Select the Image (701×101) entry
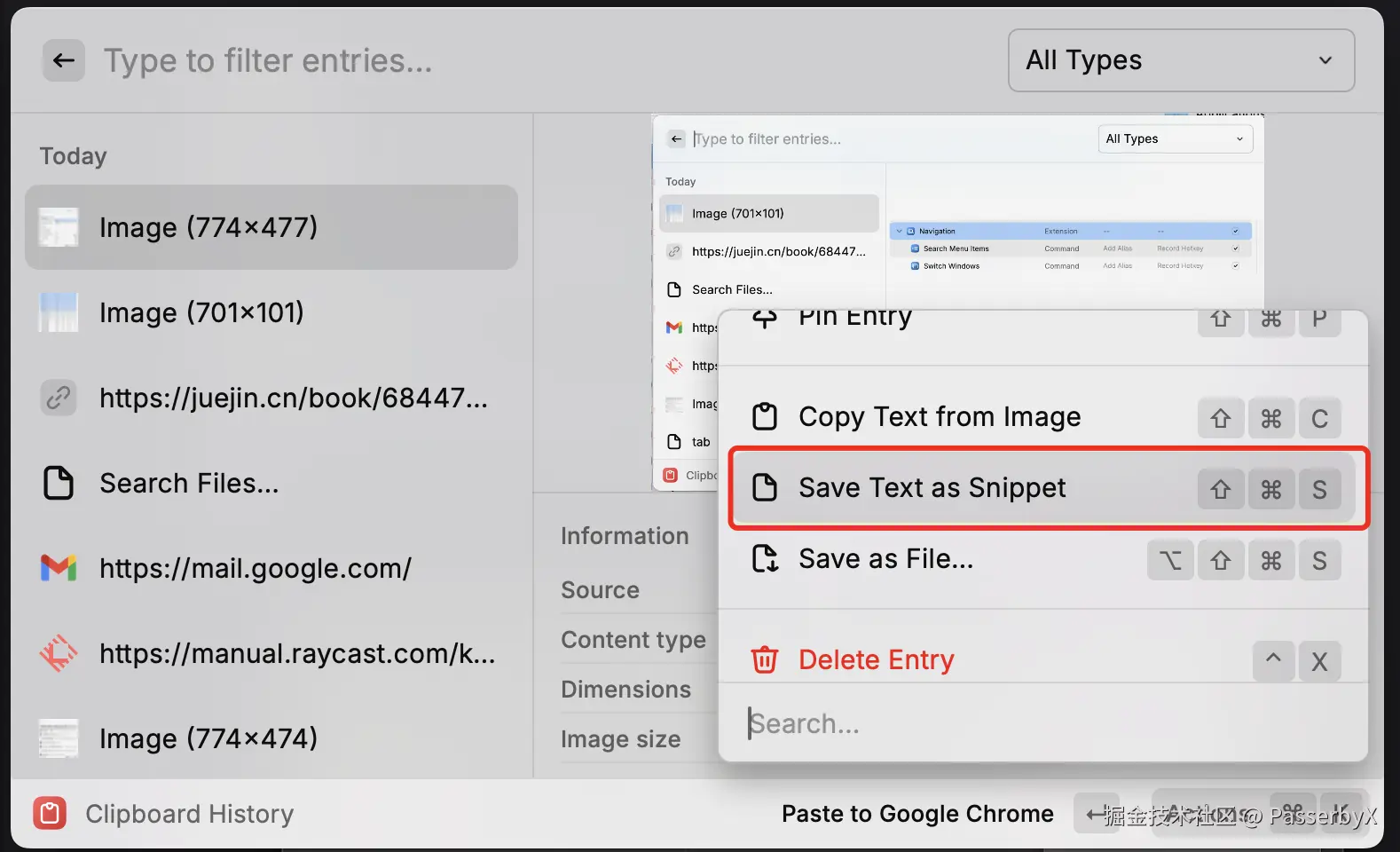 pyautogui.click(x=271, y=312)
